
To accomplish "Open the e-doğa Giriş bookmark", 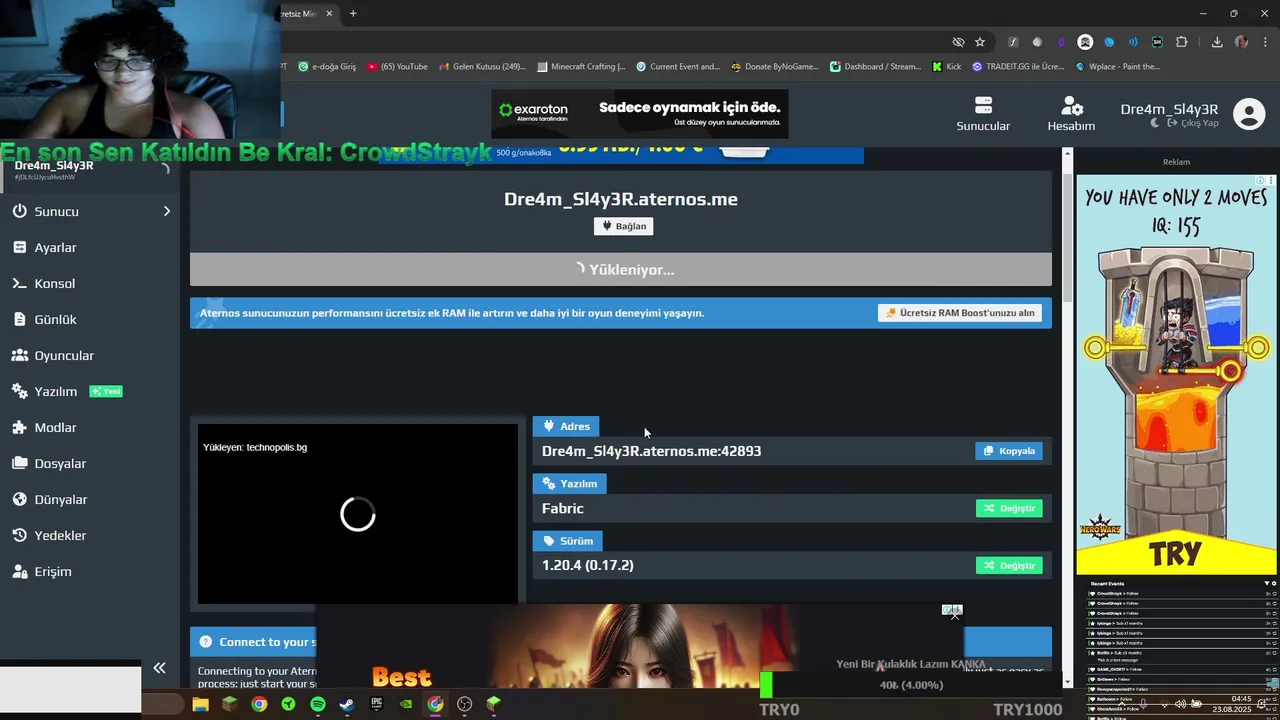I will click(x=327, y=67).
